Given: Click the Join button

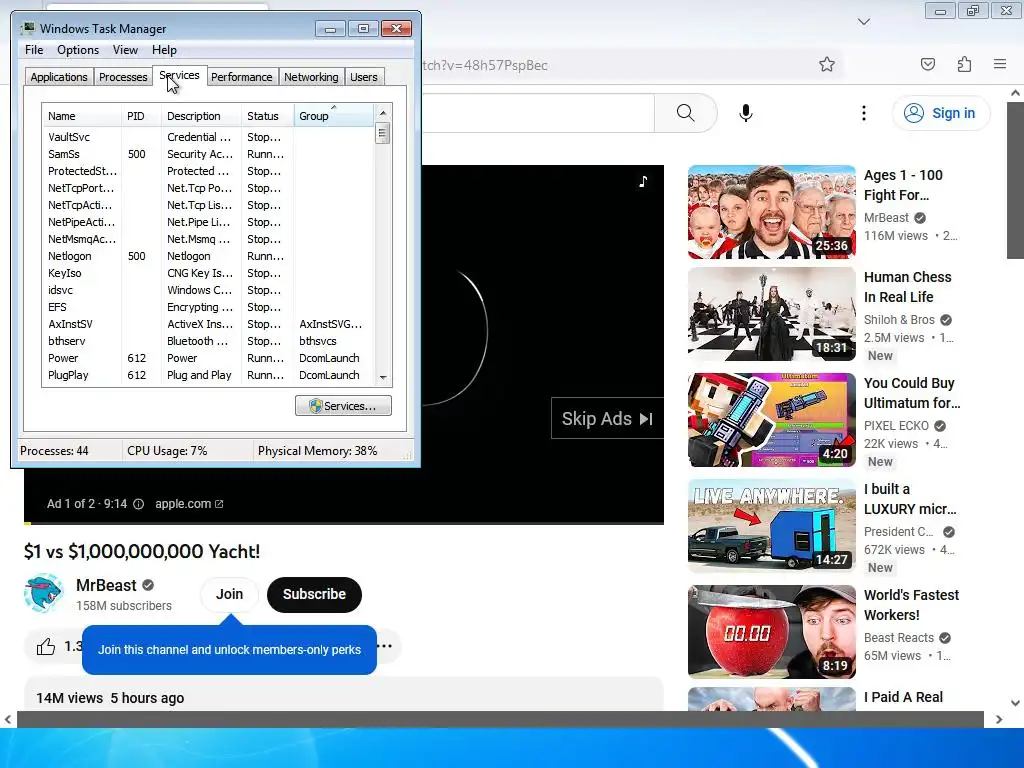Looking at the screenshot, I should click(229, 594).
